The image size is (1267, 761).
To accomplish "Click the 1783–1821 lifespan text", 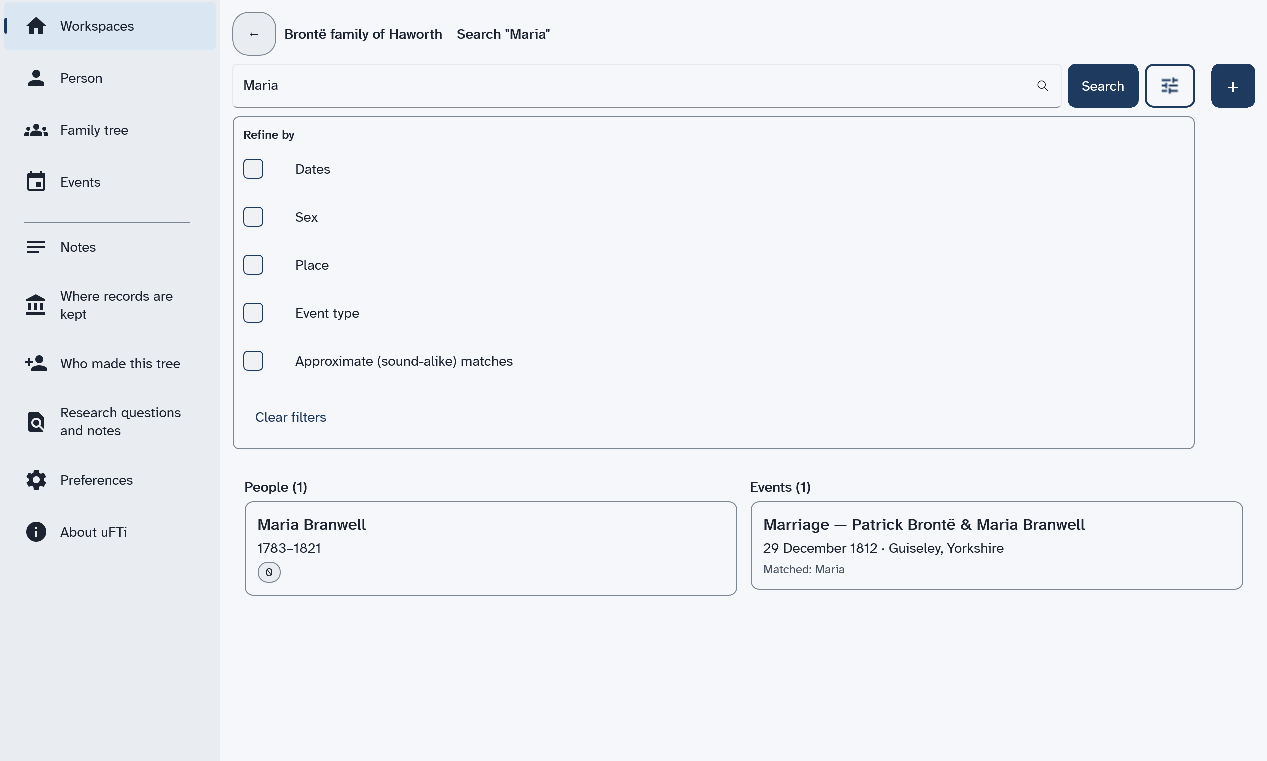I will (289, 548).
